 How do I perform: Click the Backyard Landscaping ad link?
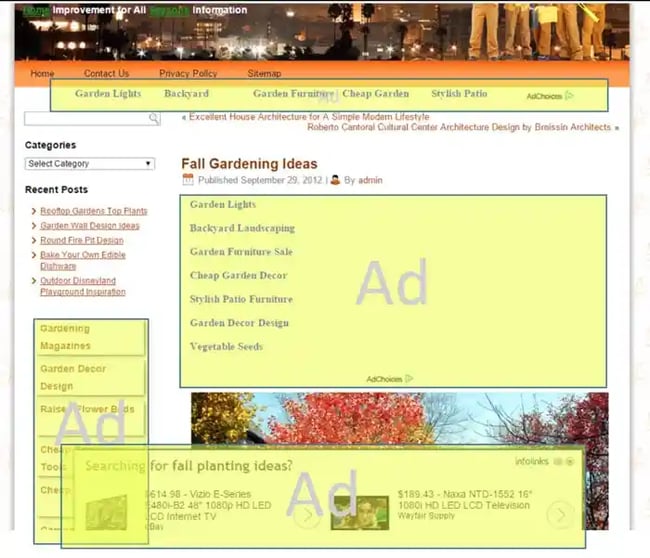coord(242,228)
